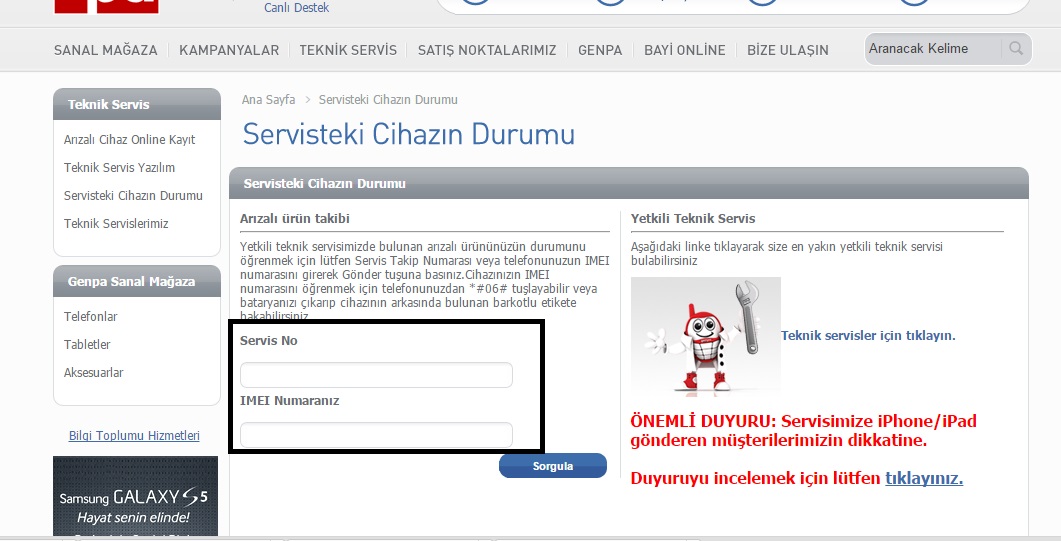The image size is (1061, 541).
Task: Click the Servis No input field
Action: pyautogui.click(x=376, y=375)
